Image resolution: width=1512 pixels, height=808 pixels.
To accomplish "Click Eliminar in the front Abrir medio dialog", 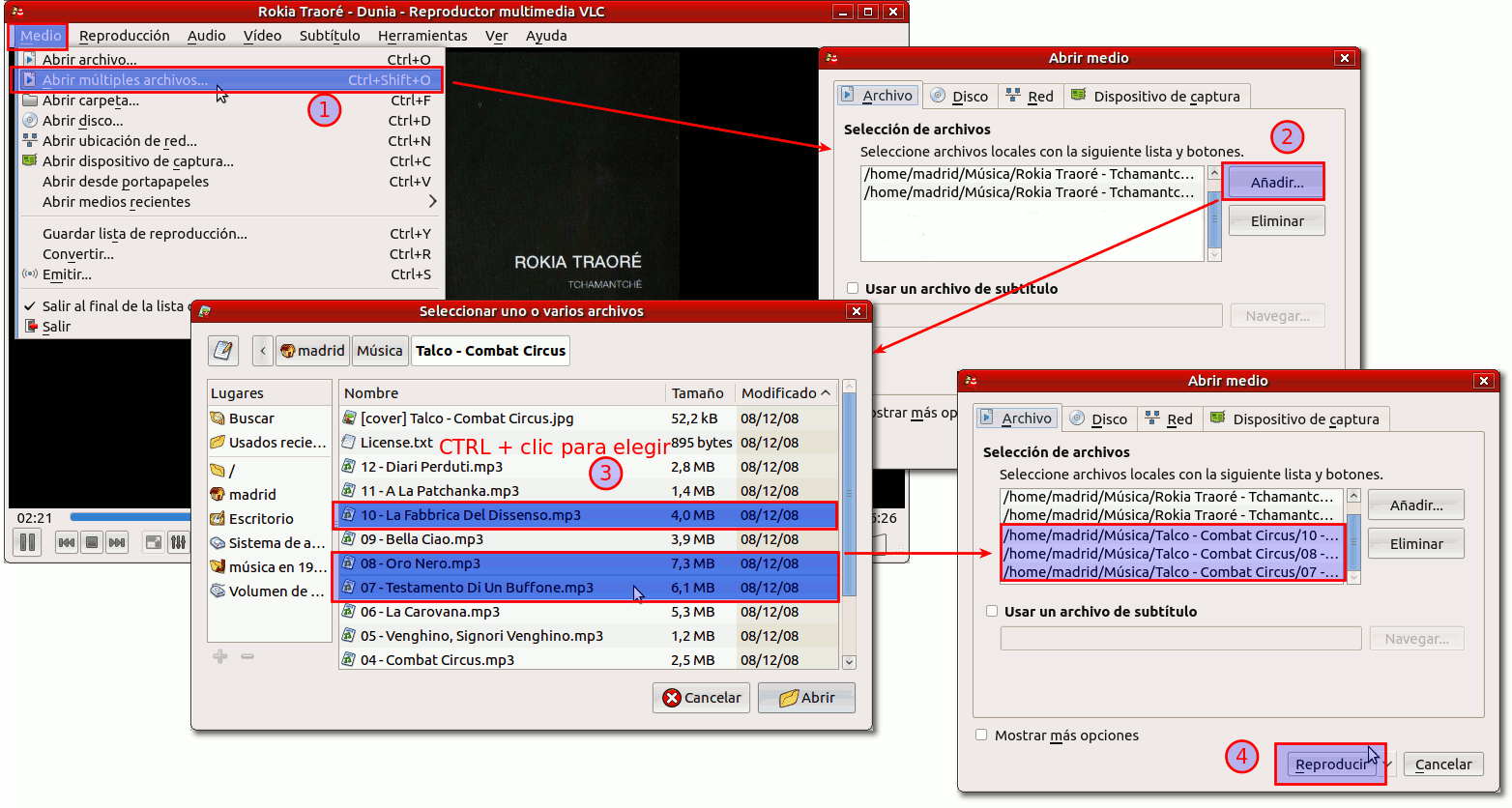I will (1415, 543).
